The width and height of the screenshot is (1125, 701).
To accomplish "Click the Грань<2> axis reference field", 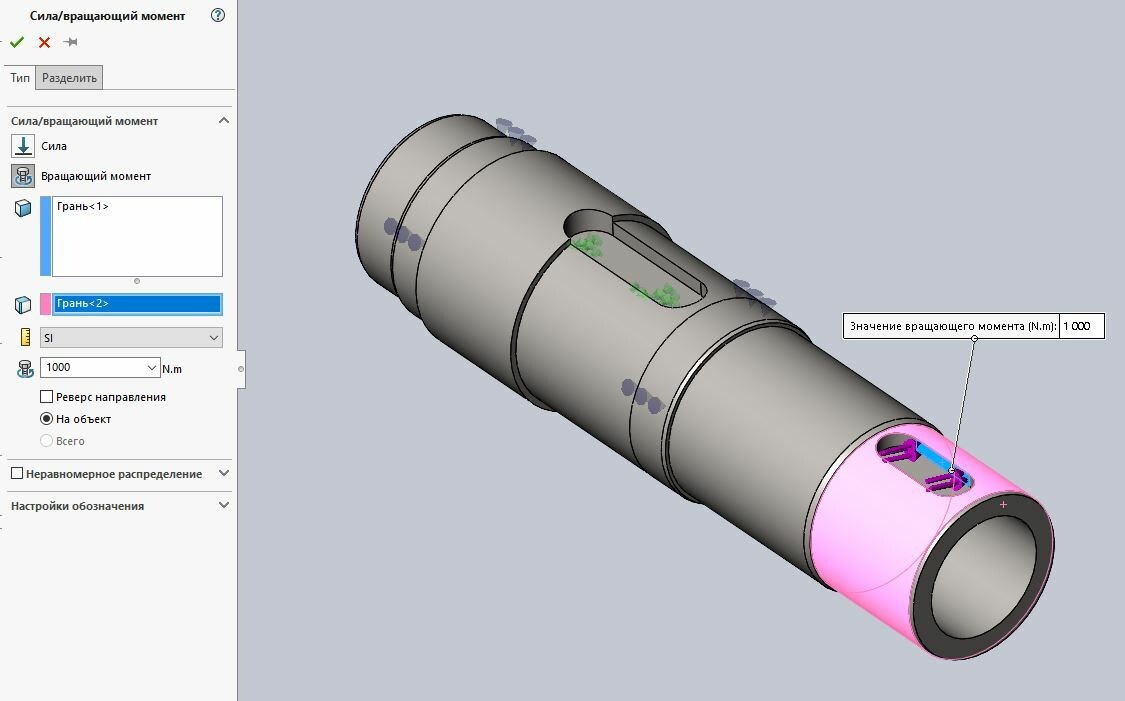I will coord(137,304).
